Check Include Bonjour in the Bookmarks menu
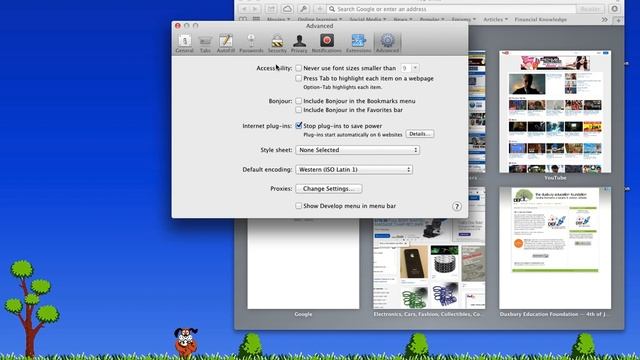The width and height of the screenshot is (640, 360). 298,101
